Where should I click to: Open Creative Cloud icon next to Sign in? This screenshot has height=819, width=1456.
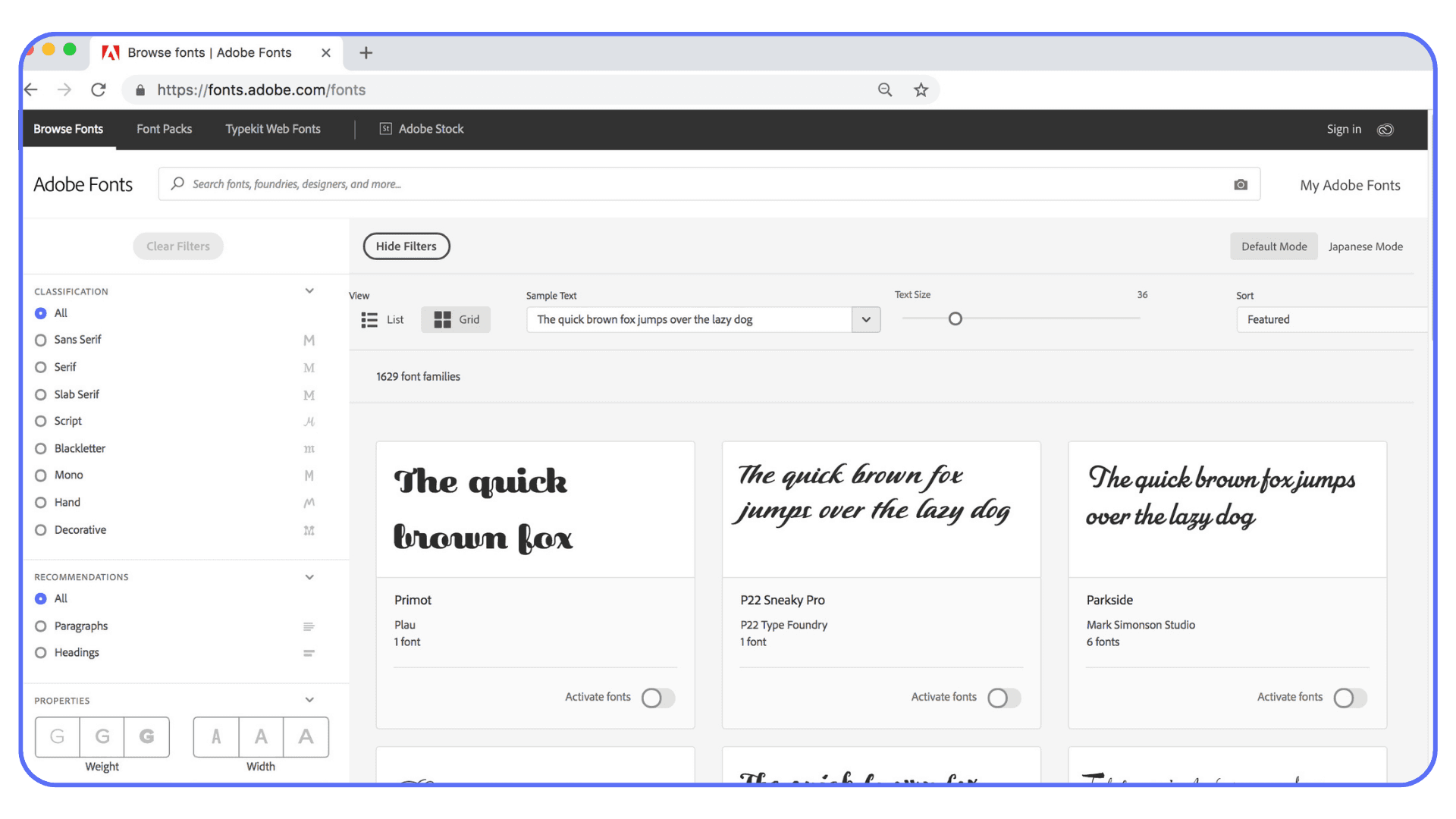pos(1385,129)
